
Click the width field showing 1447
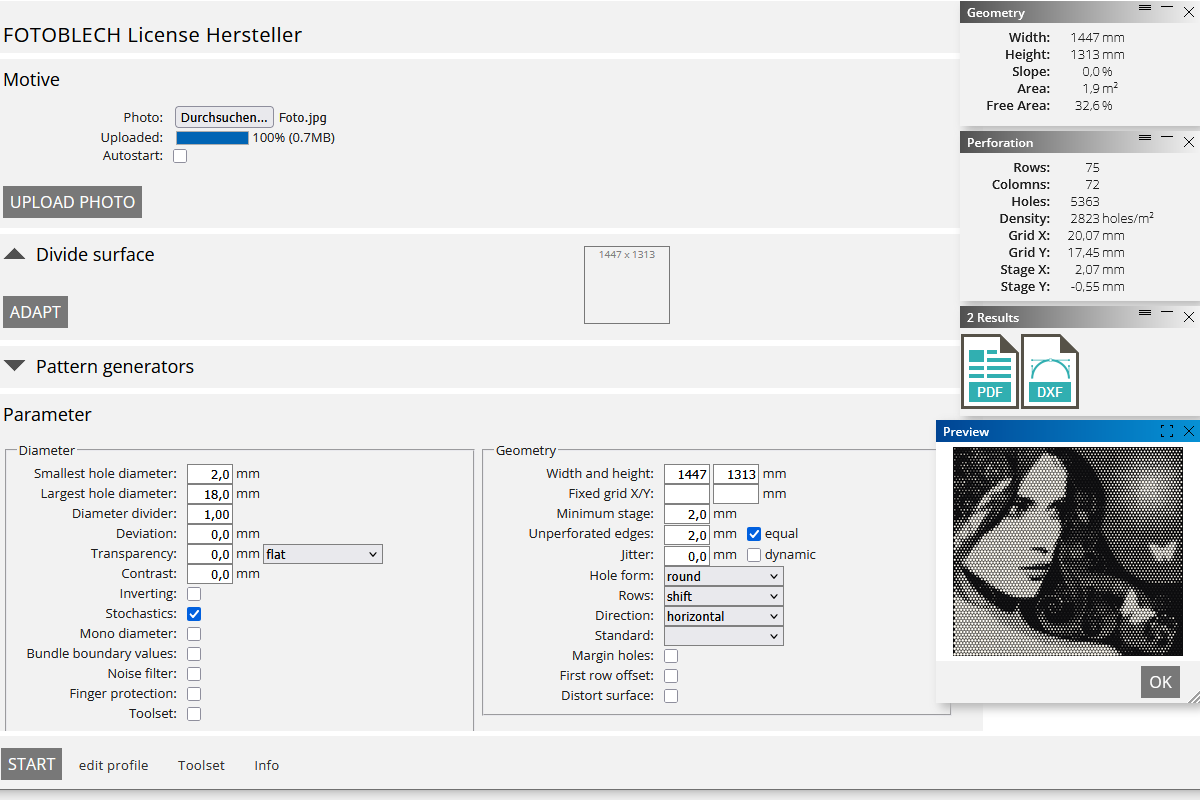click(x=687, y=474)
